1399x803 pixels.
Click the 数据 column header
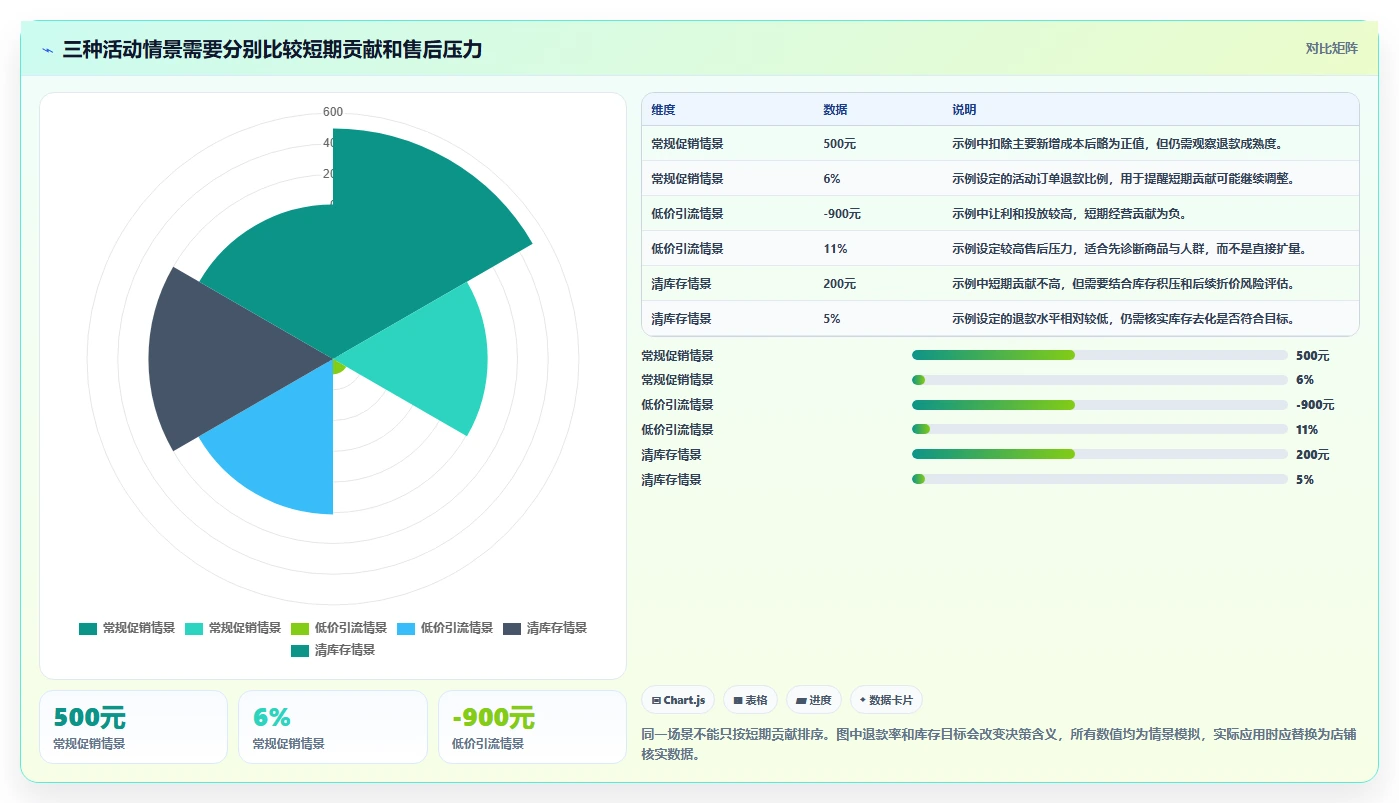[x=835, y=110]
